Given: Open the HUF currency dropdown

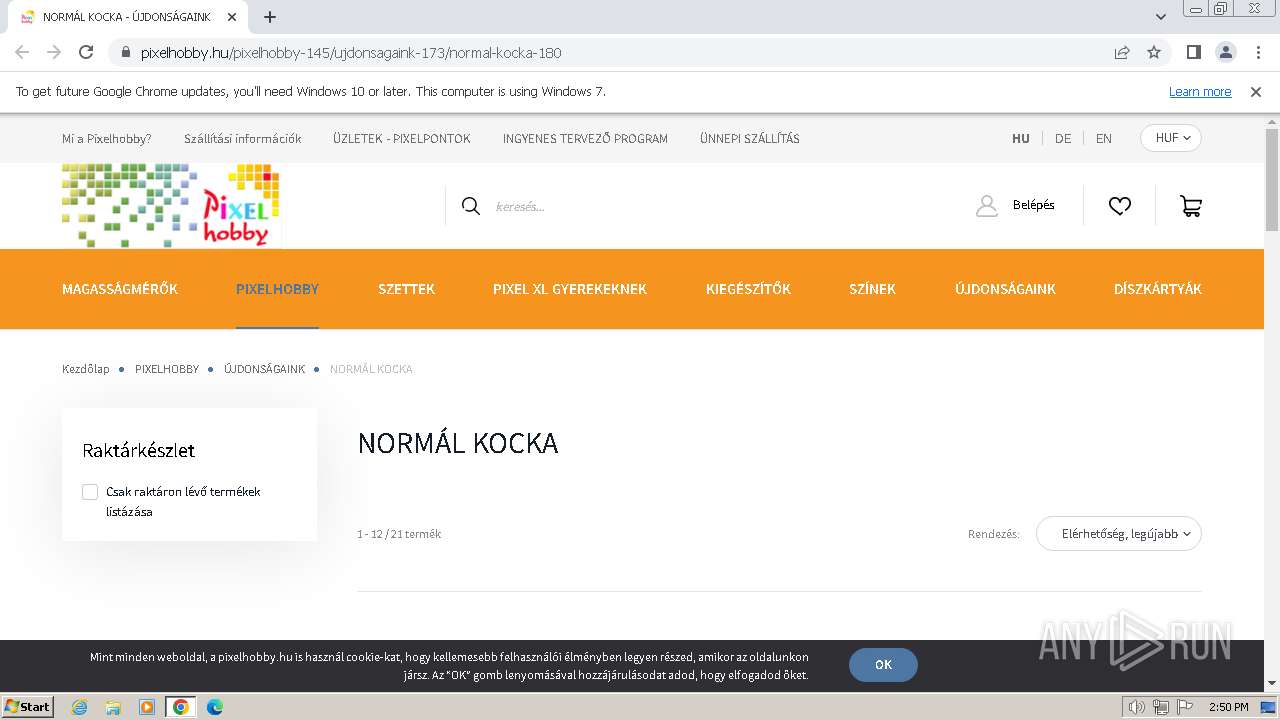Looking at the screenshot, I should (x=1171, y=138).
